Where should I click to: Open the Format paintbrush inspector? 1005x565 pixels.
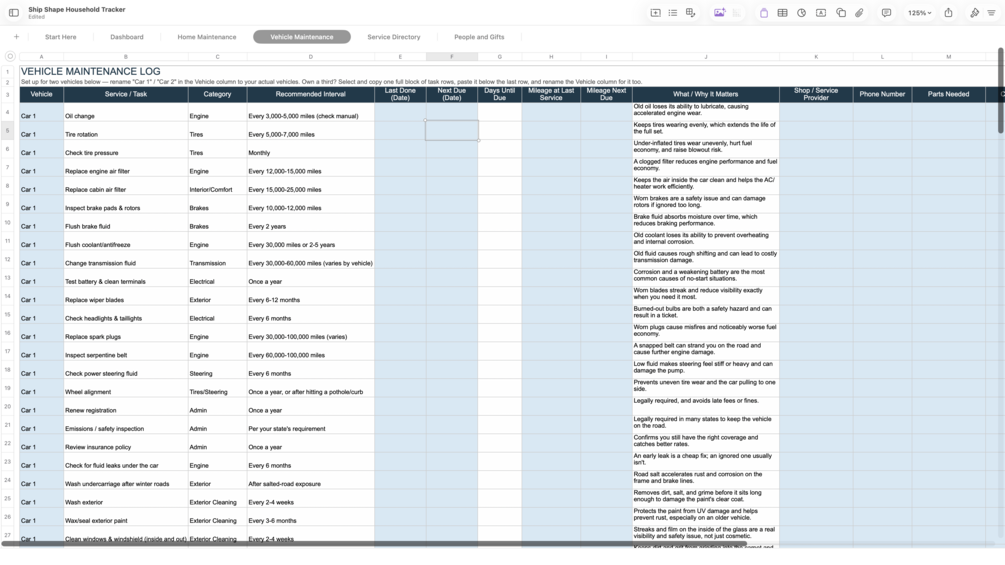[x=974, y=13]
